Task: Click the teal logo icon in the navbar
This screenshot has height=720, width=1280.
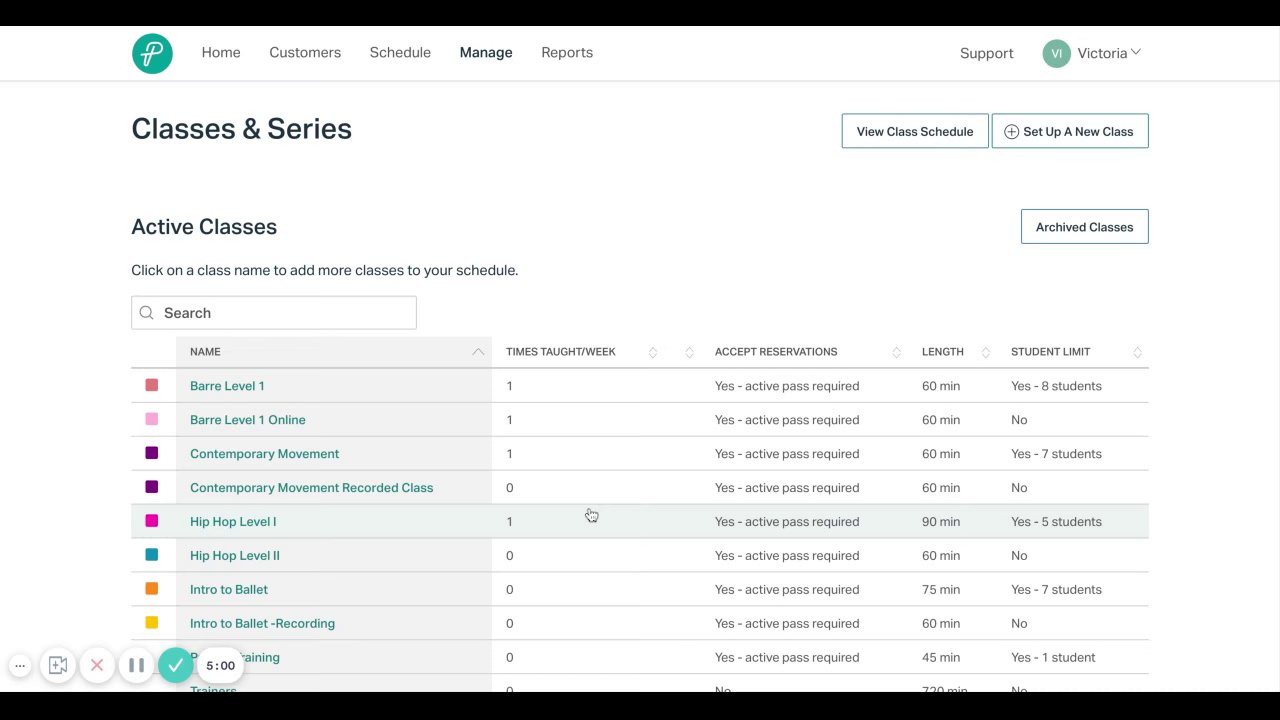Action: tap(152, 54)
